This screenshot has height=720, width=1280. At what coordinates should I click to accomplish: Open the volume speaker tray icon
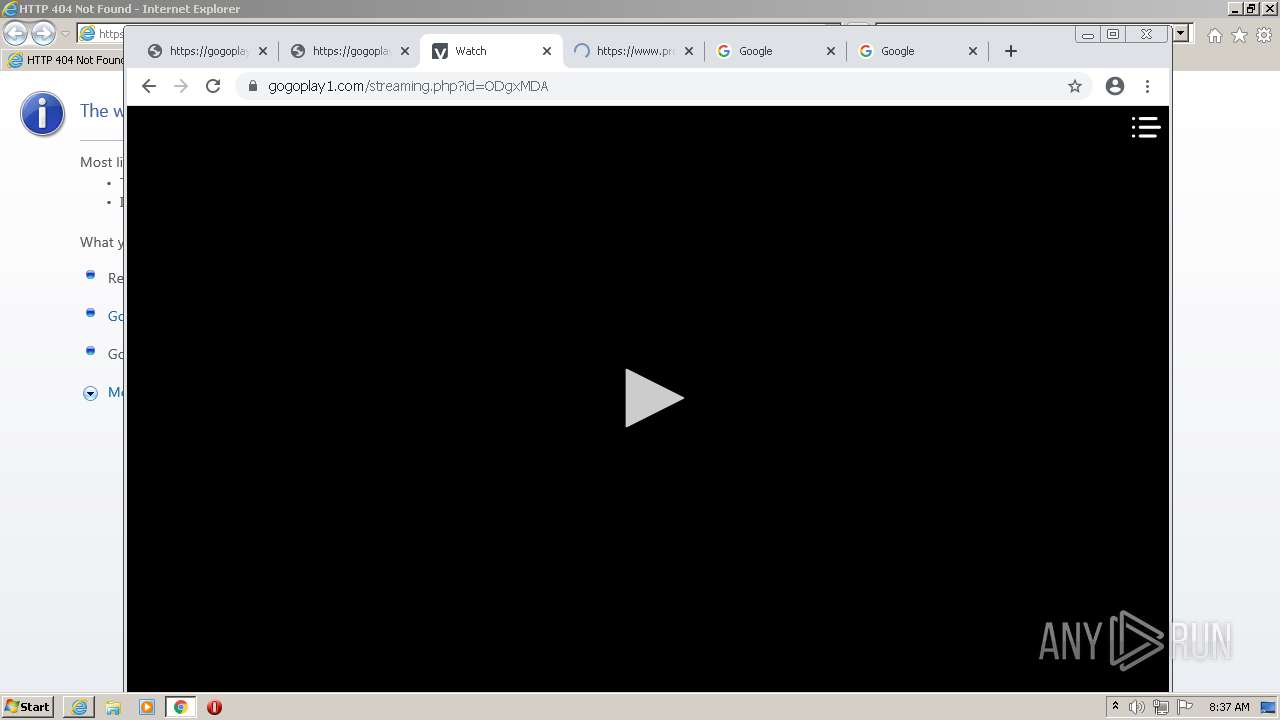coord(1137,707)
